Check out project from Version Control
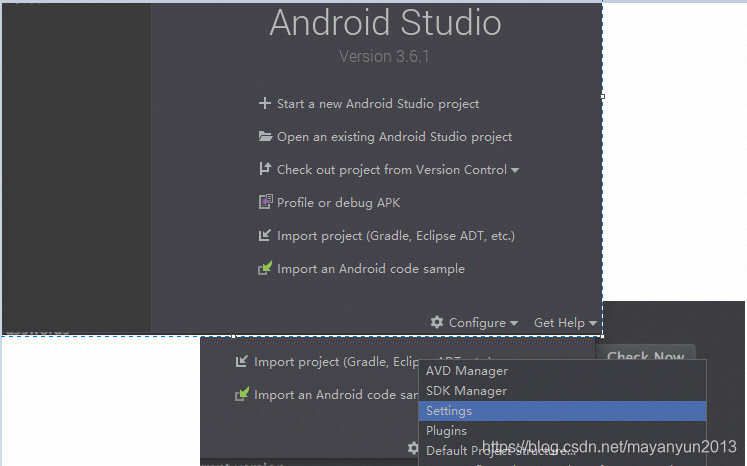747x466 pixels. coord(392,170)
